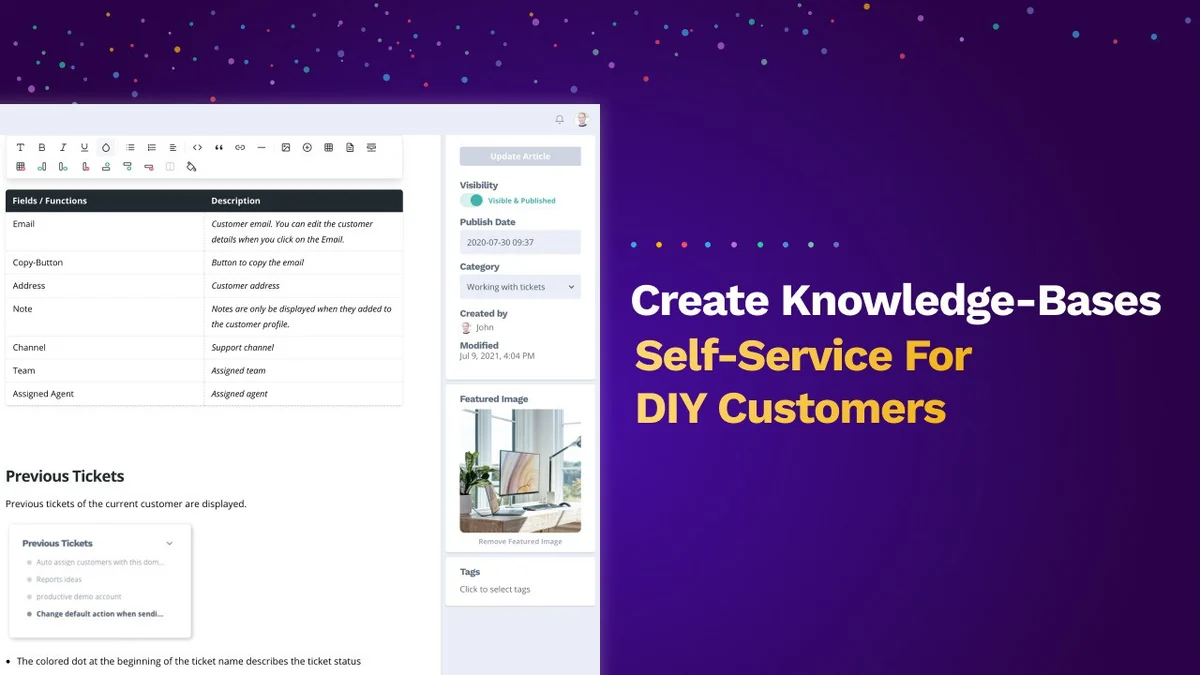
Task: Click the Note table cell
Action: (x=104, y=317)
